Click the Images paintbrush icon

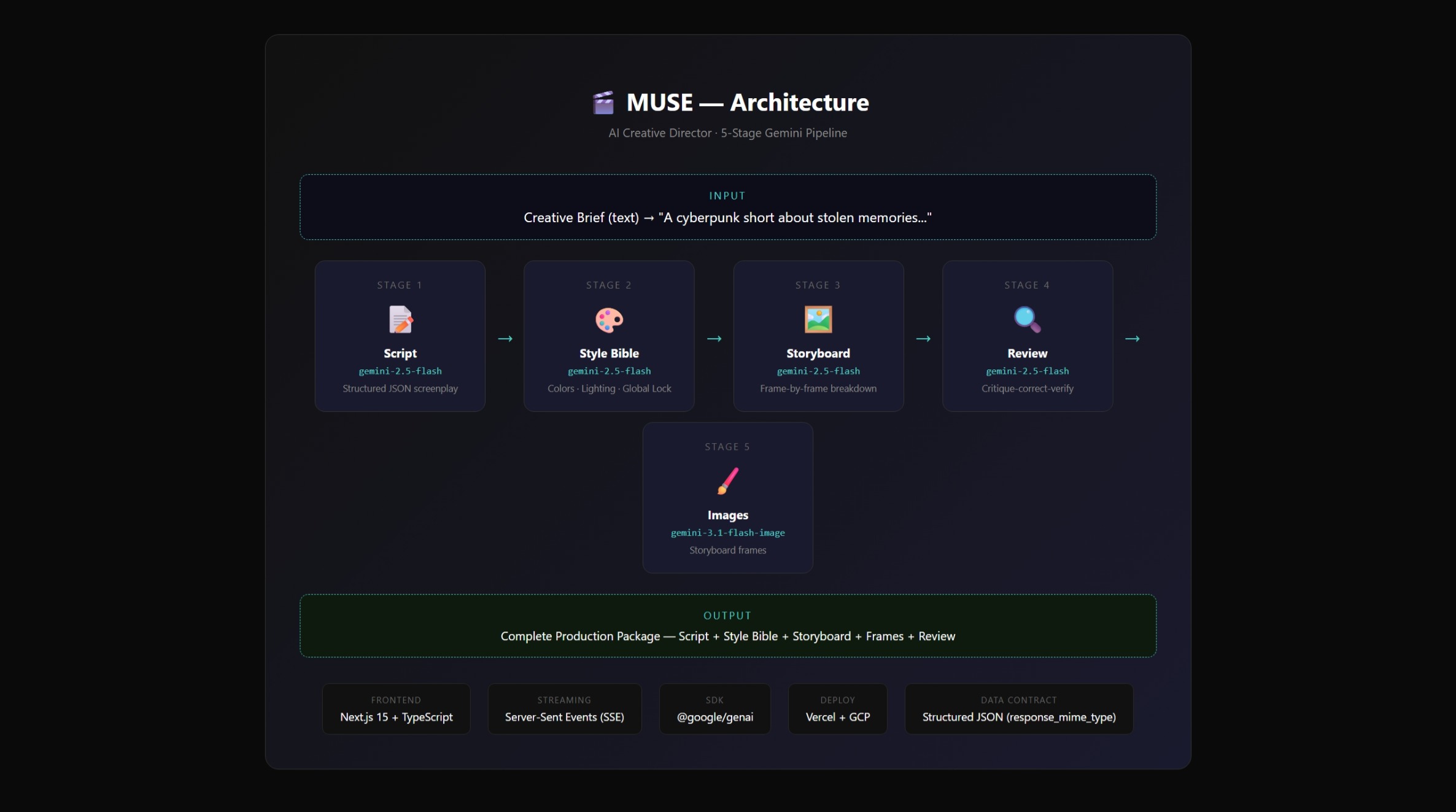(728, 481)
